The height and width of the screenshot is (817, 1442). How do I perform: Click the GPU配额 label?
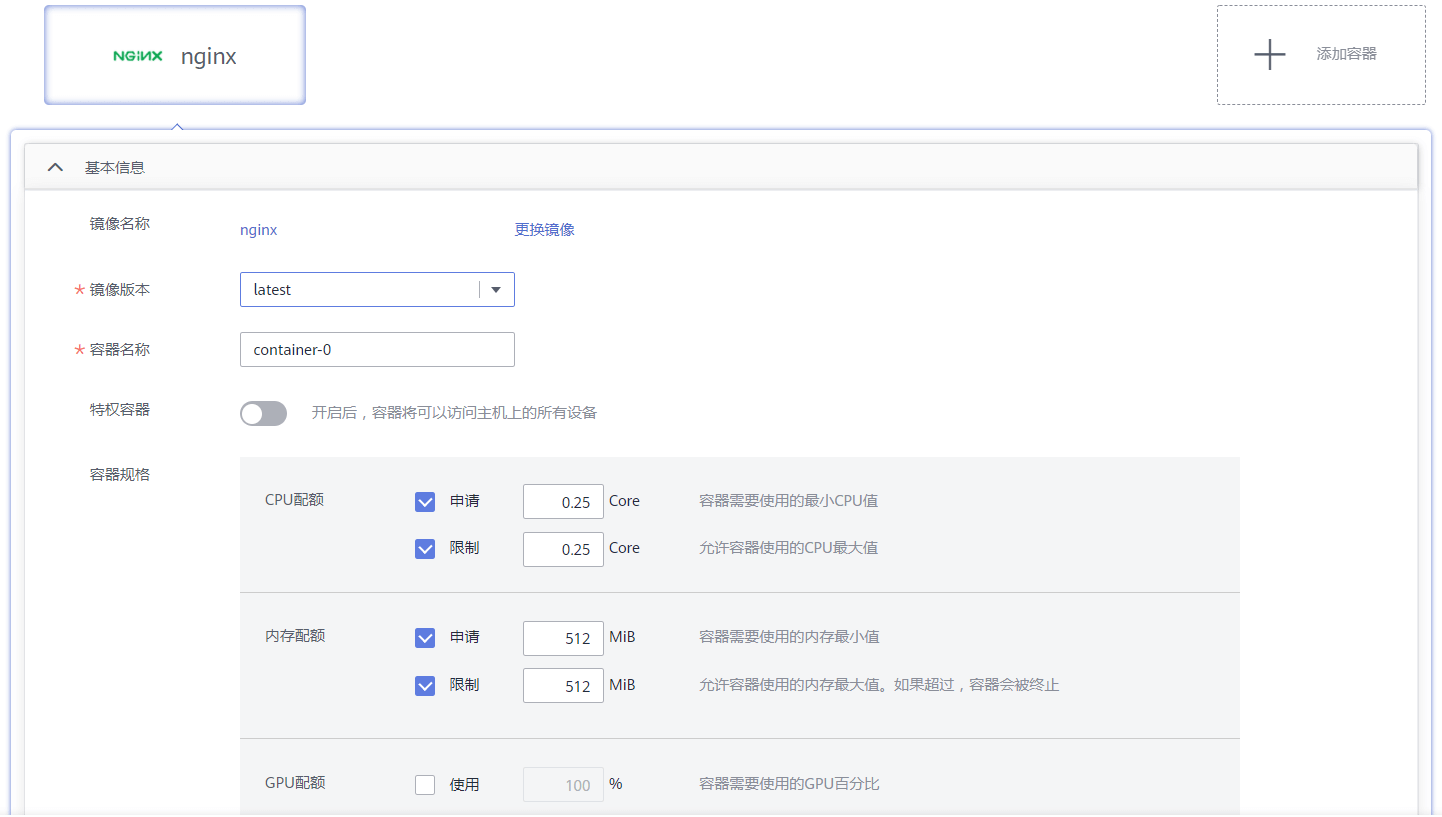[295, 783]
